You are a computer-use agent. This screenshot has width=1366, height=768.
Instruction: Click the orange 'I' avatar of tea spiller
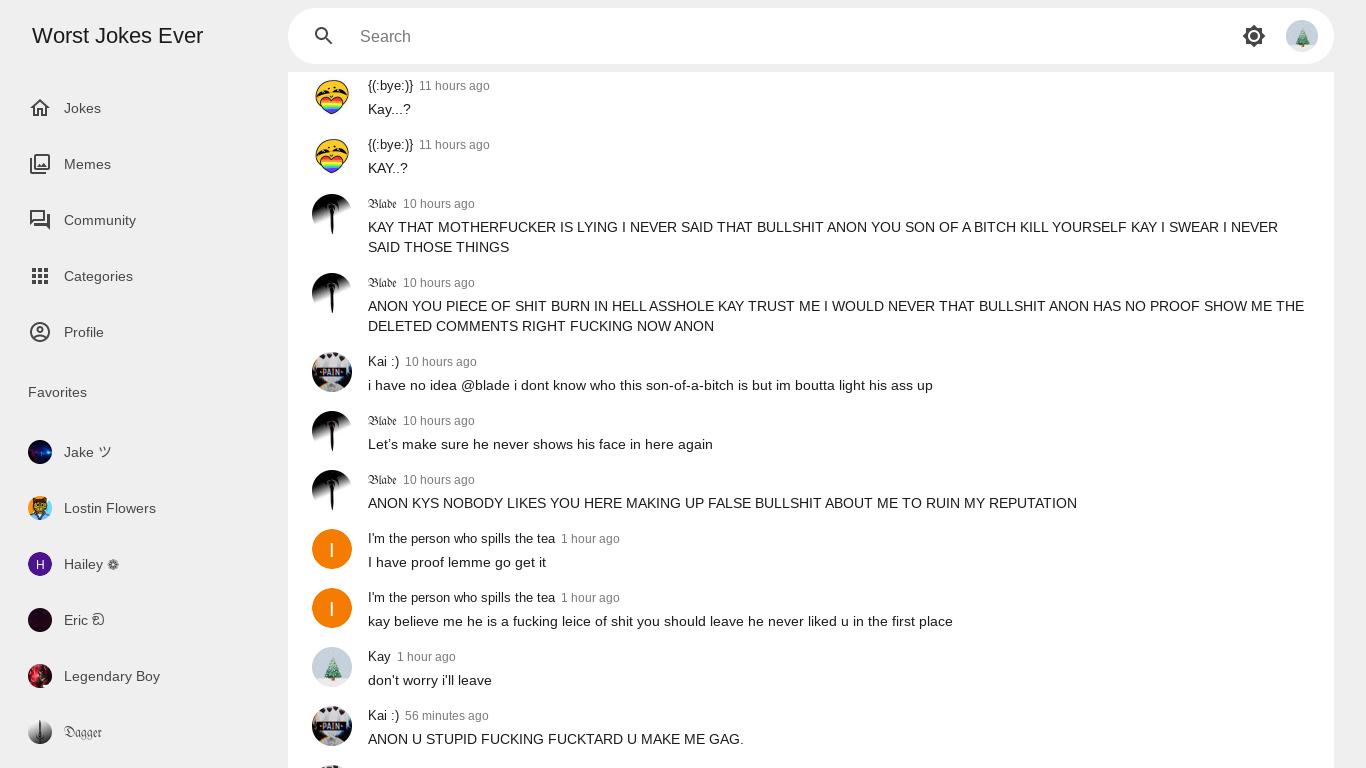pos(332,549)
